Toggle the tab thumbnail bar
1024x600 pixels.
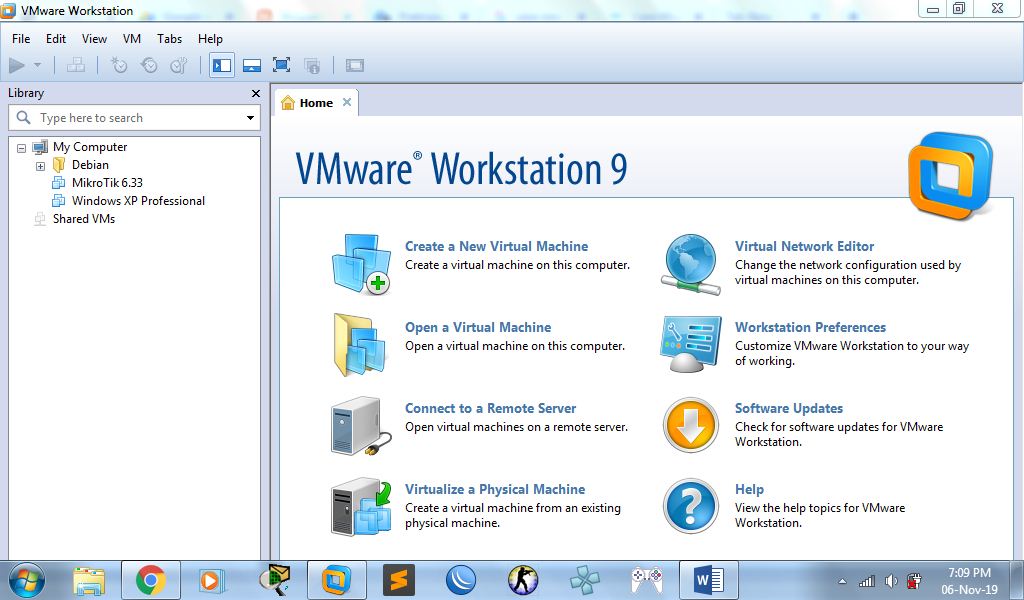(252, 64)
